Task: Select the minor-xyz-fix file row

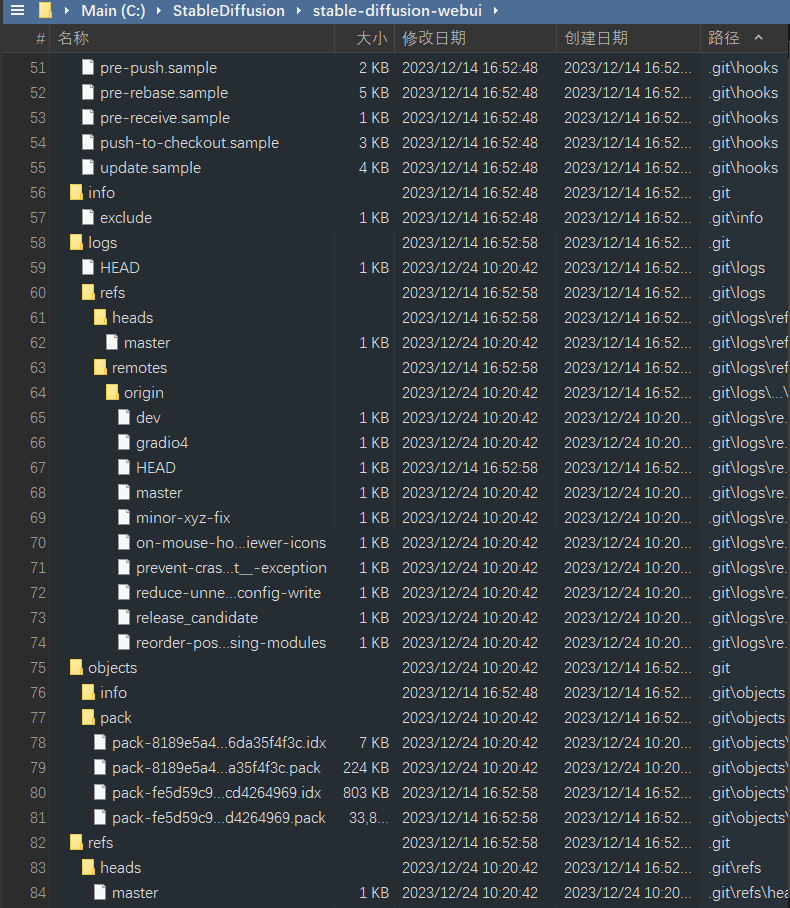Action: tap(183, 517)
